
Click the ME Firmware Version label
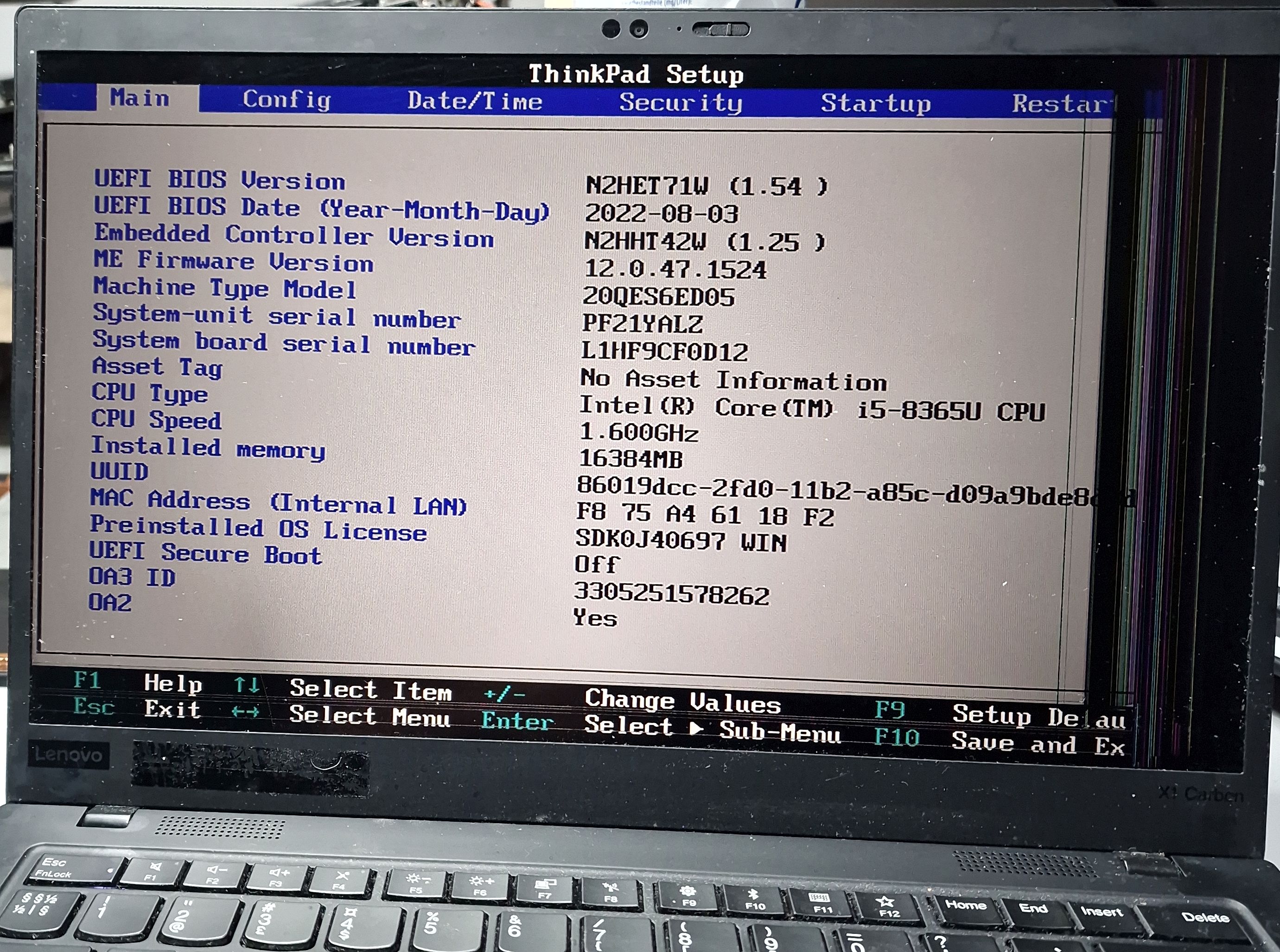tap(233, 261)
